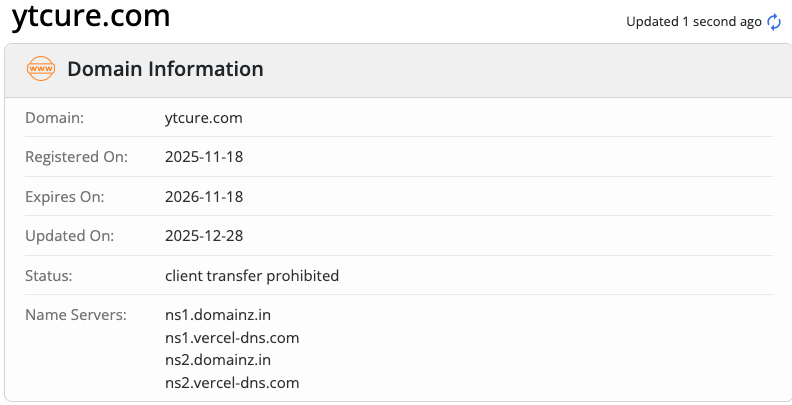Click the 'Status:' label

[49, 275]
